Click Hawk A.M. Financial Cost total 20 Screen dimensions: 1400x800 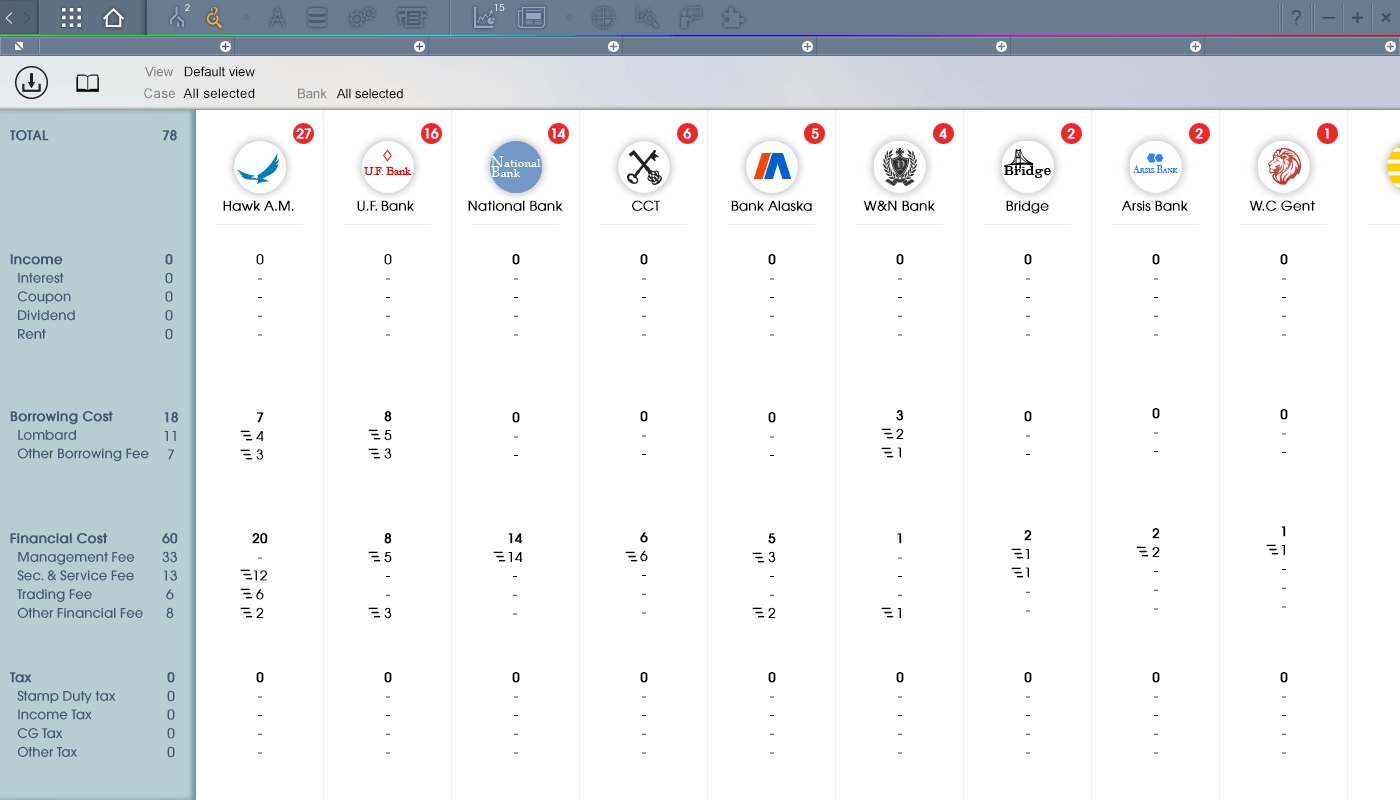(260, 539)
